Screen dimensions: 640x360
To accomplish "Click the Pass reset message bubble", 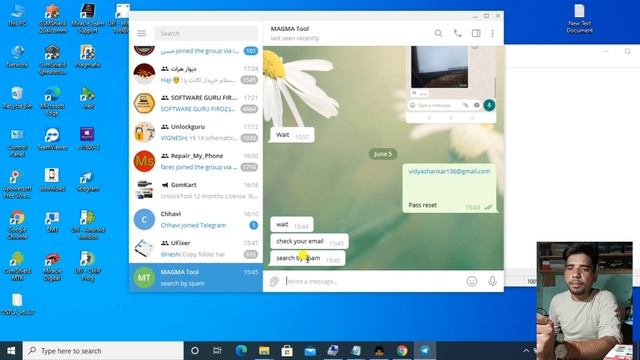I will click(449, 189).
